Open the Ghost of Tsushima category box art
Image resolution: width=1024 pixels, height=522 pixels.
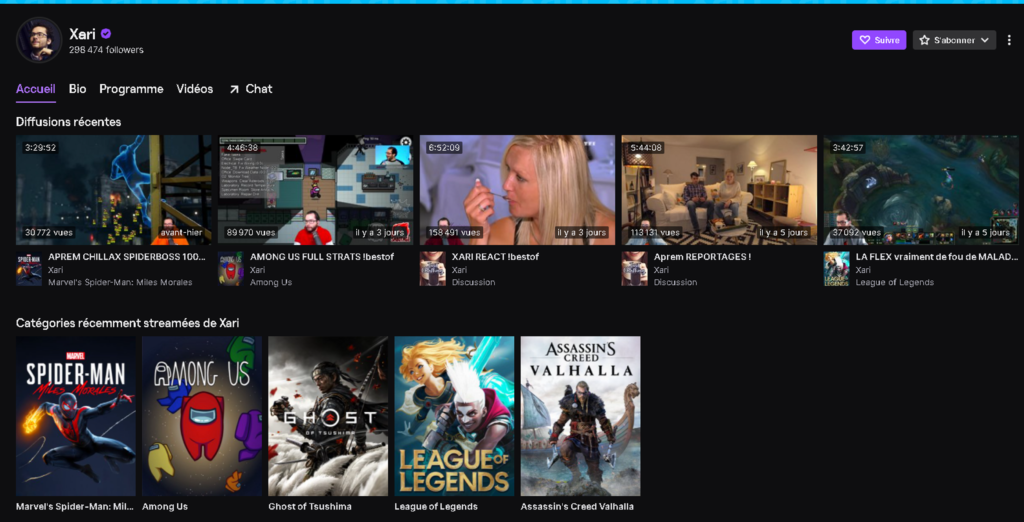pyautogui.click(x=328, y=416)
